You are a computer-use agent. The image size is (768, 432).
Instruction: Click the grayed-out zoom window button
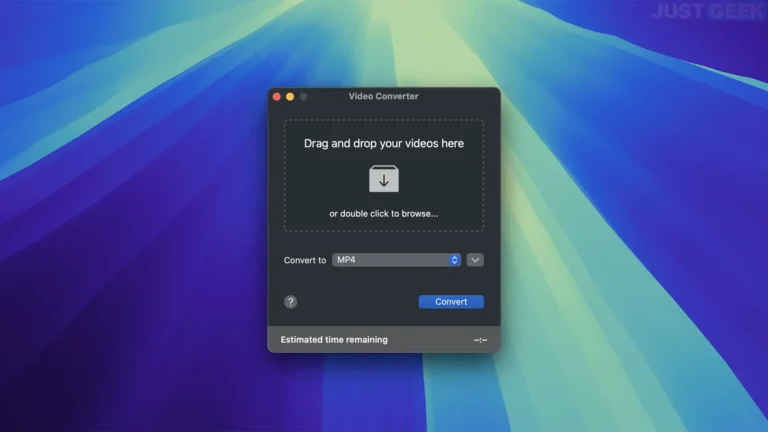(303, 97)
